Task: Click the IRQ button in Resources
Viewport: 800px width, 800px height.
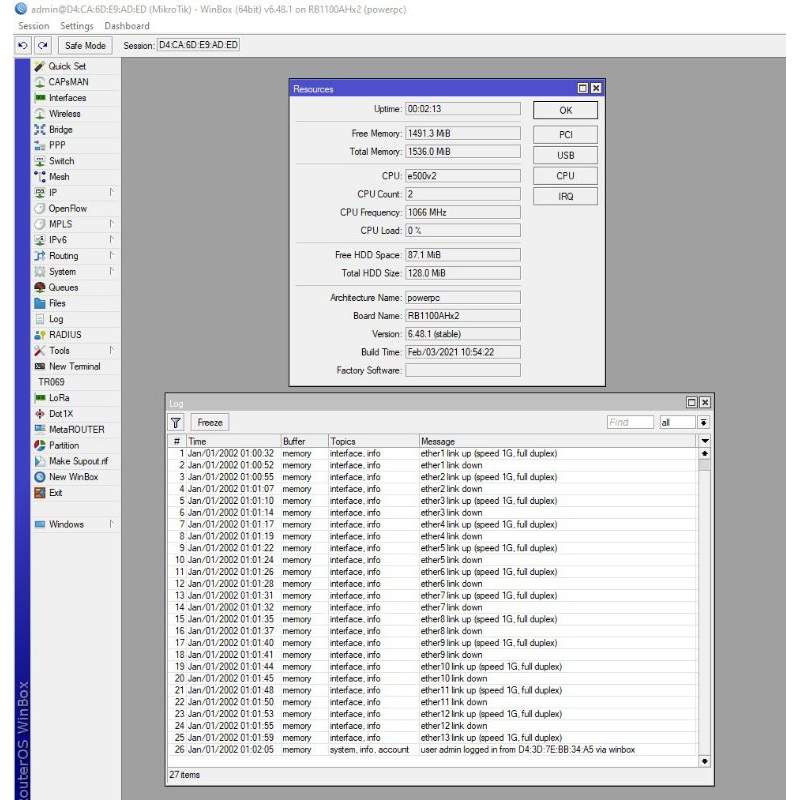Action: point(565,197)
